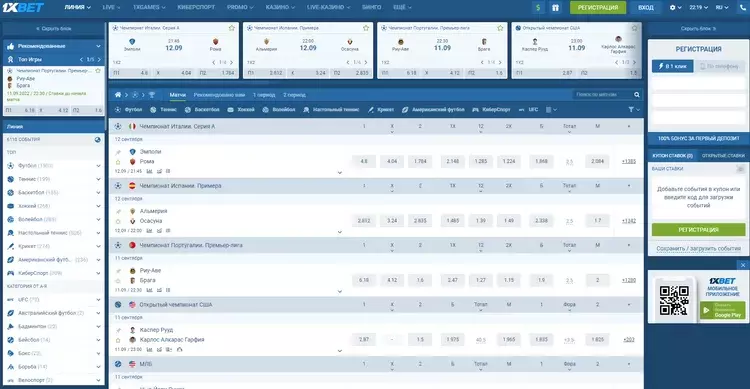
Task: Star the Риу-Аве vs Брага match row
Action: point(118,280)
